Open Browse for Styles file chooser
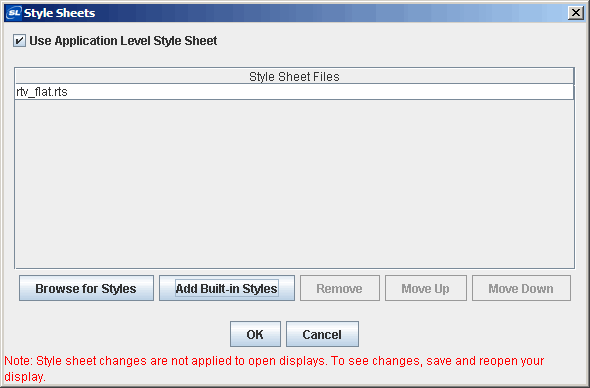The height and width of the screenshot is (388, 590). pyautogui.click(x=86, y=288)
